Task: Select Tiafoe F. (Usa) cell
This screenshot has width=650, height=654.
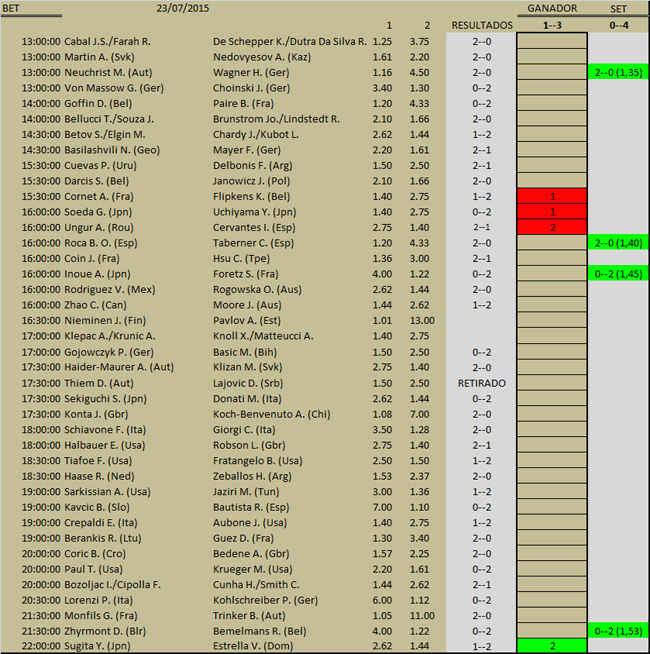Action: pos(98,460)
